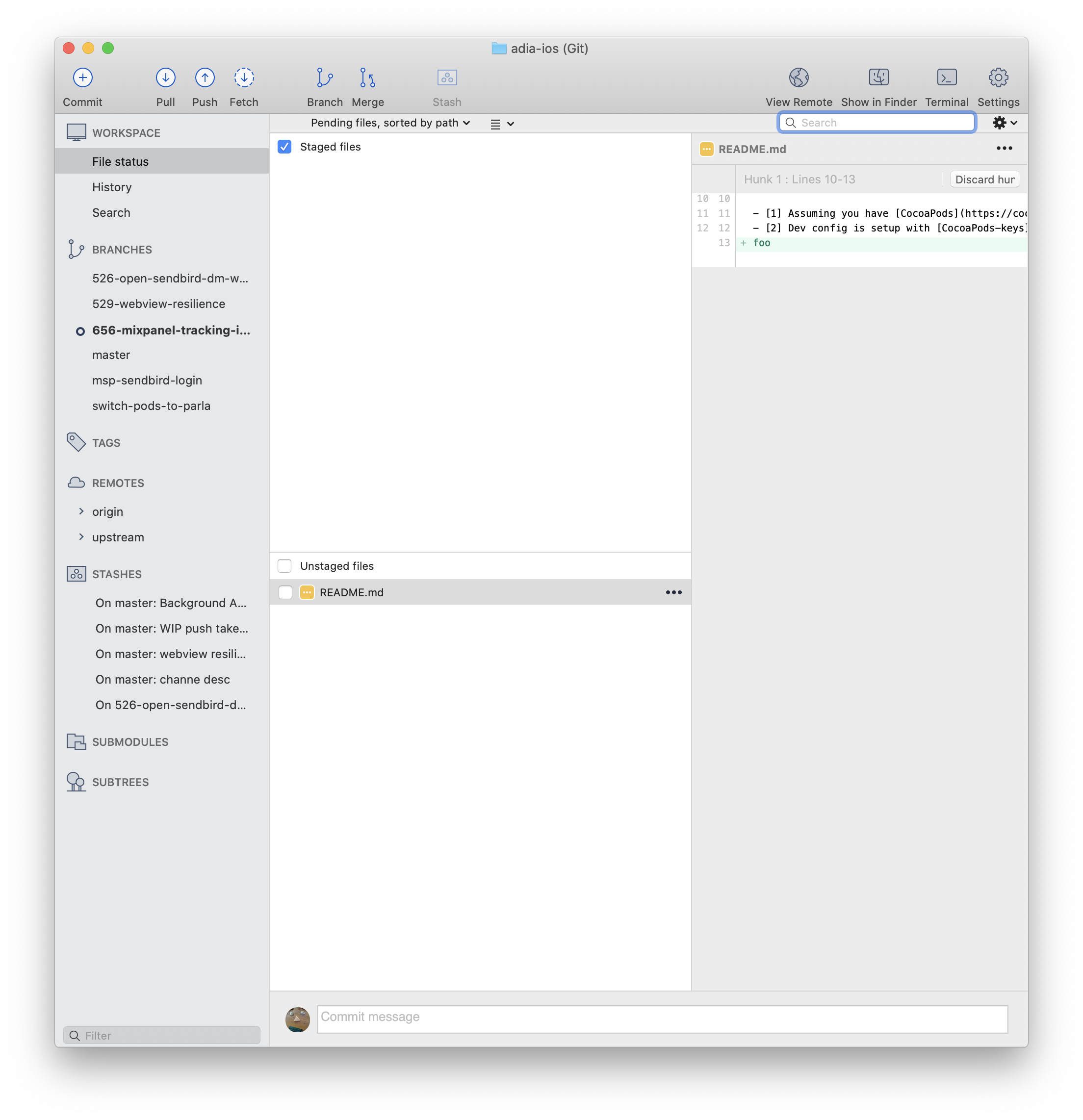Click the Fetch toolbar icon

click(x=244, y=77)
